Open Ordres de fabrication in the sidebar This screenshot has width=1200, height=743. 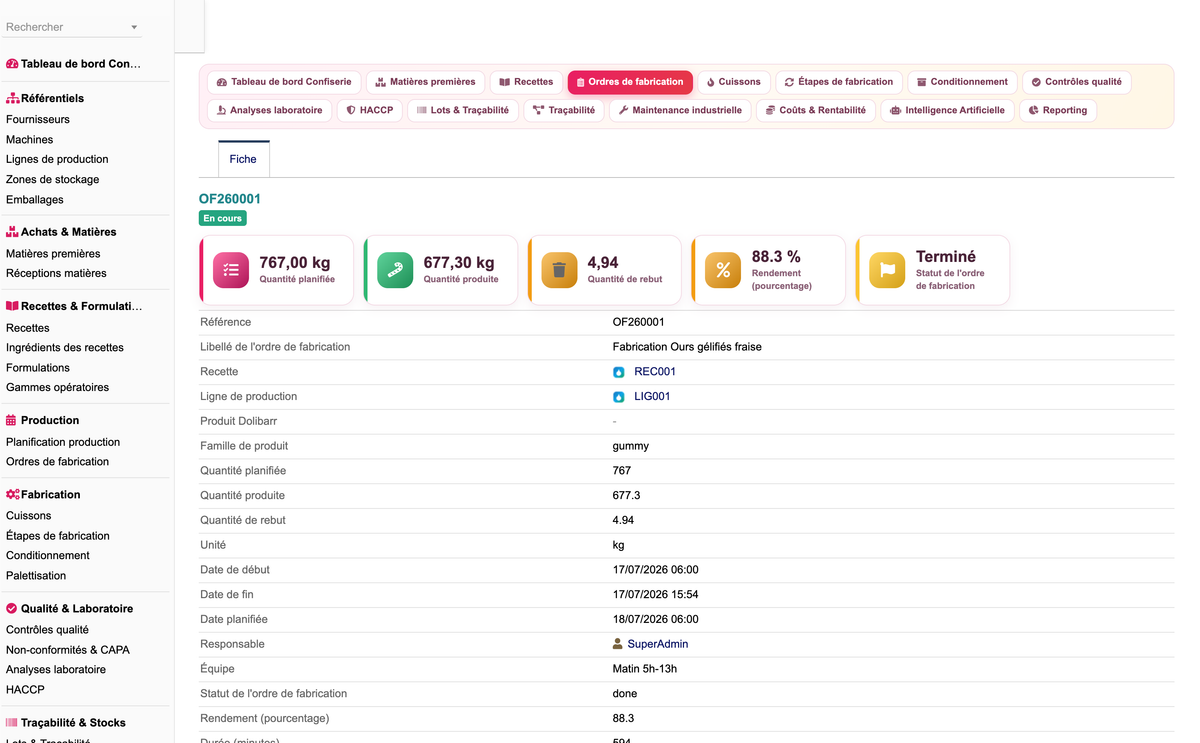[58, 461]
